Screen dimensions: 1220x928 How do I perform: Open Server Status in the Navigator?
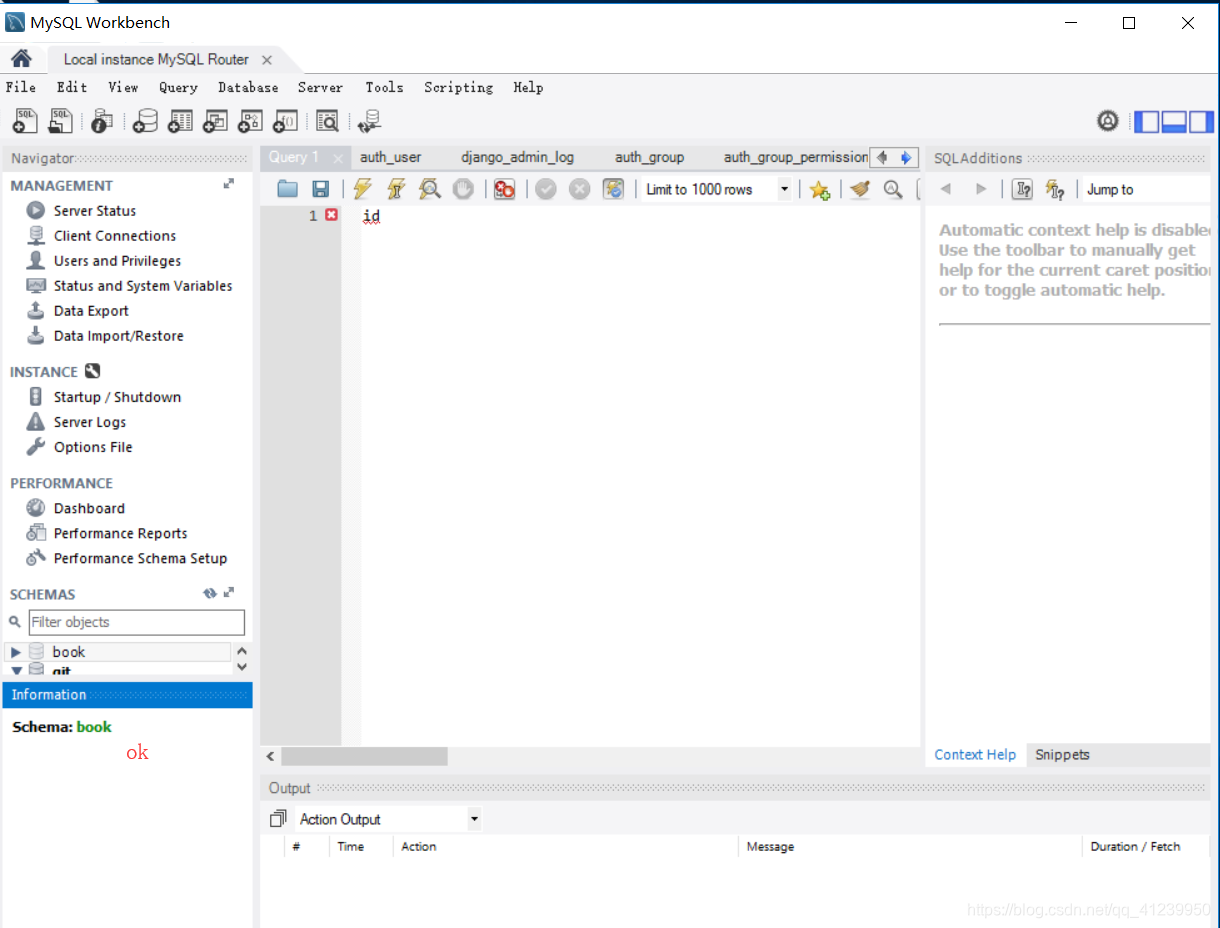95,211
